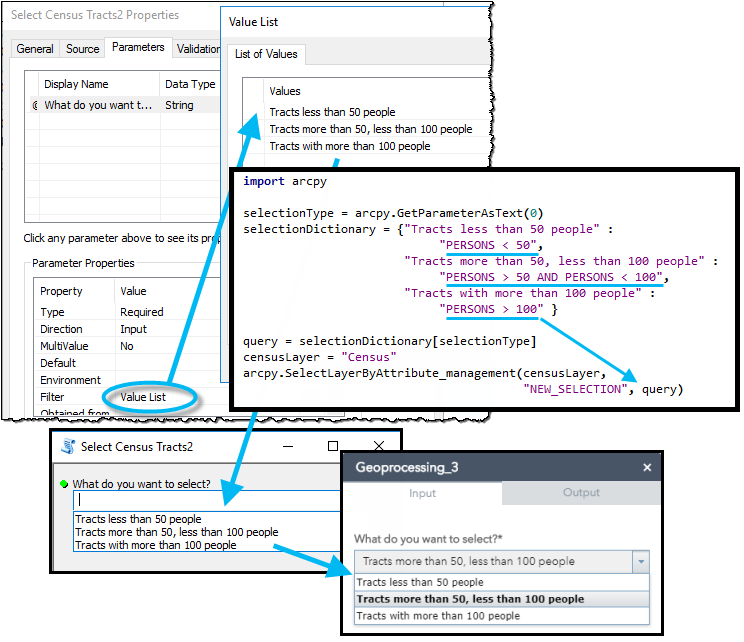
Task: Click the Value column header in Parameter Properties
Action: pos(133,291)
